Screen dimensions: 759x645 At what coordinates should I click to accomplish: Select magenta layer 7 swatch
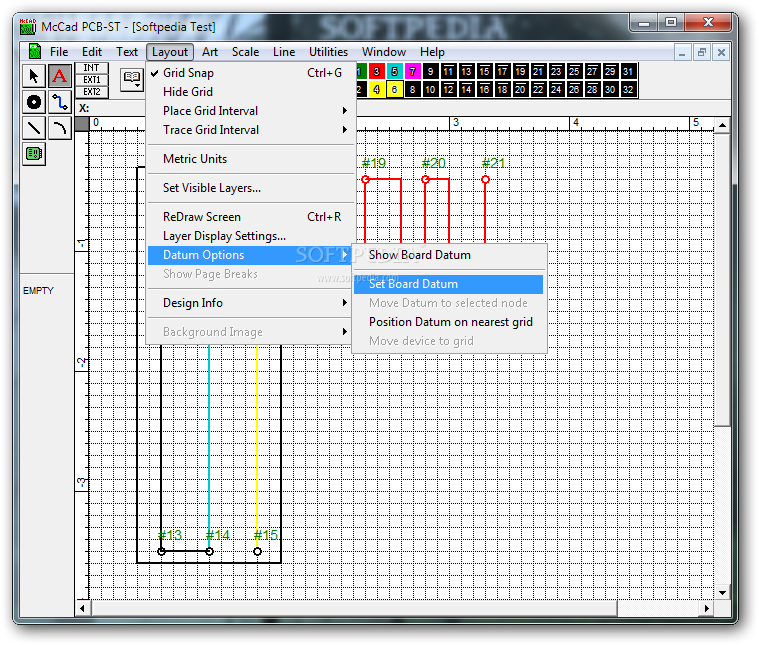412,72
